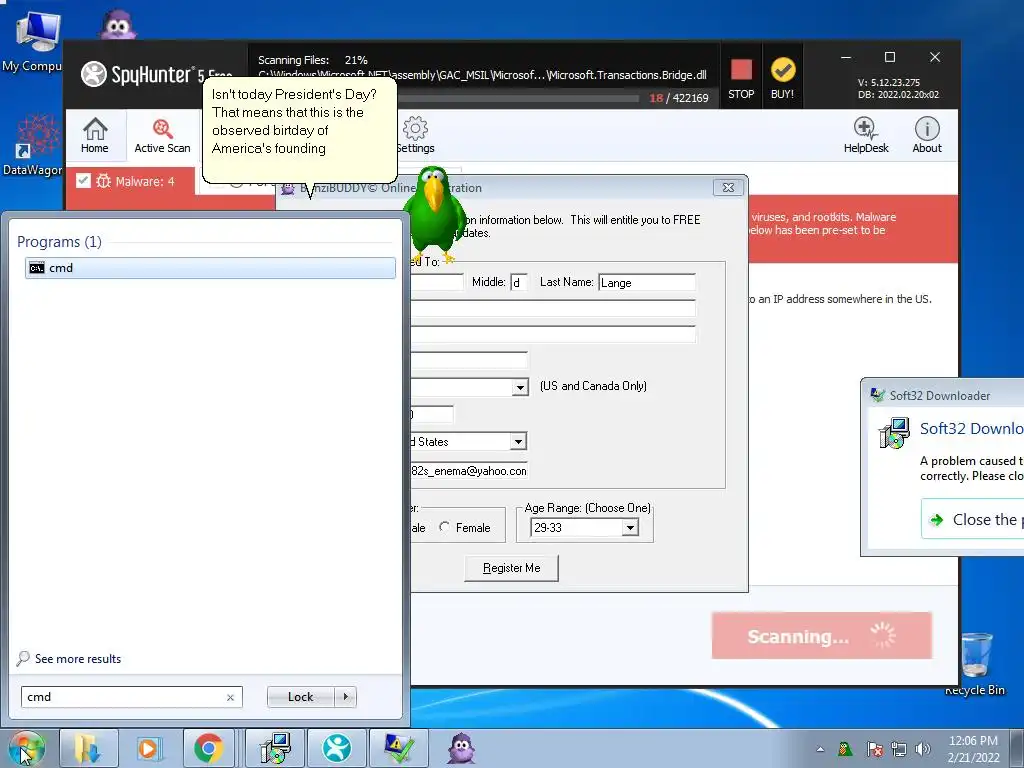Toggle the Malware: 4 checkbox
The image size is (1024, 768).
click(83, 181)
